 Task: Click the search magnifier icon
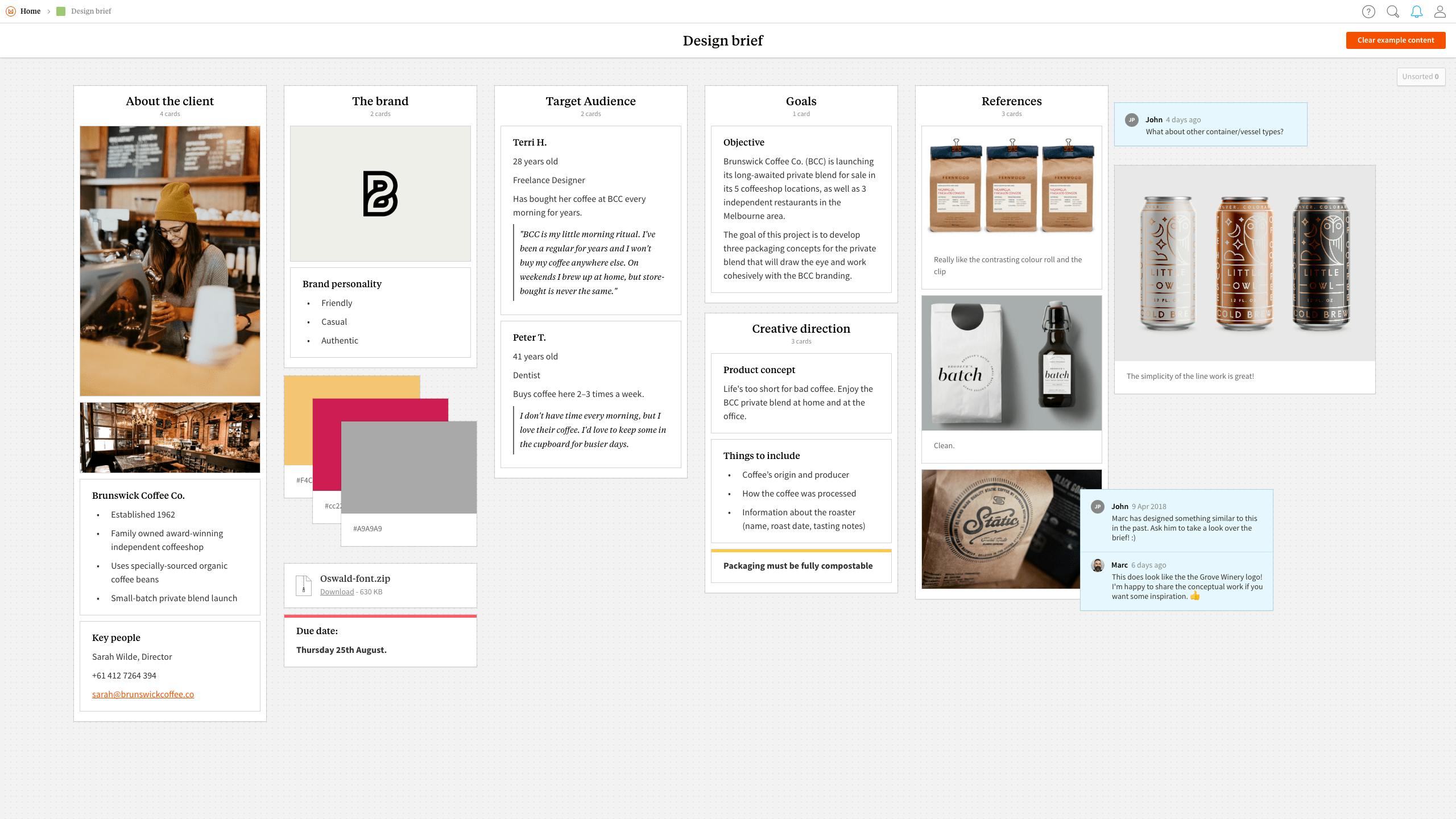pos(1393,11)
